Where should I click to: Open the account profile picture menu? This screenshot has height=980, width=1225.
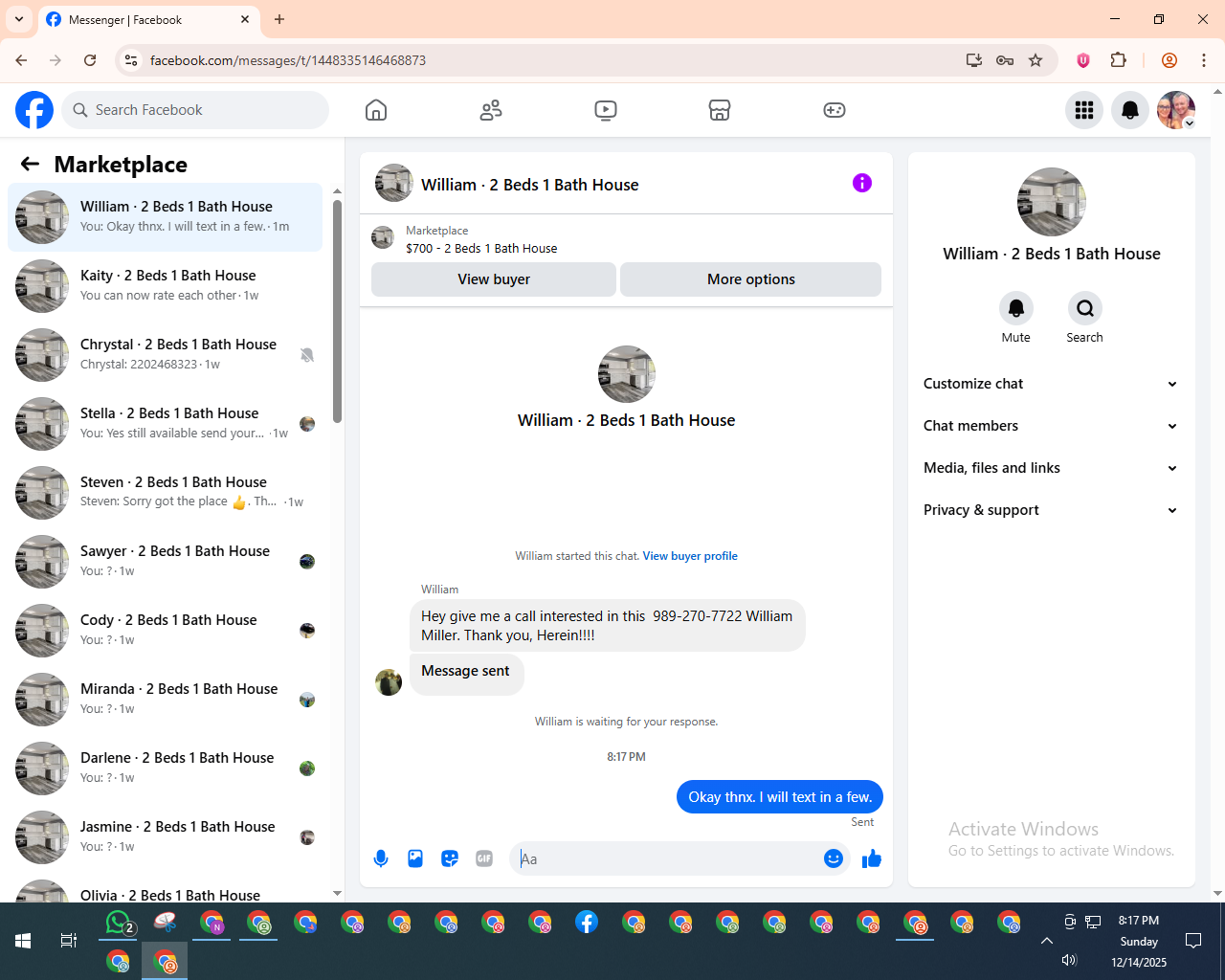(1176, 110)
